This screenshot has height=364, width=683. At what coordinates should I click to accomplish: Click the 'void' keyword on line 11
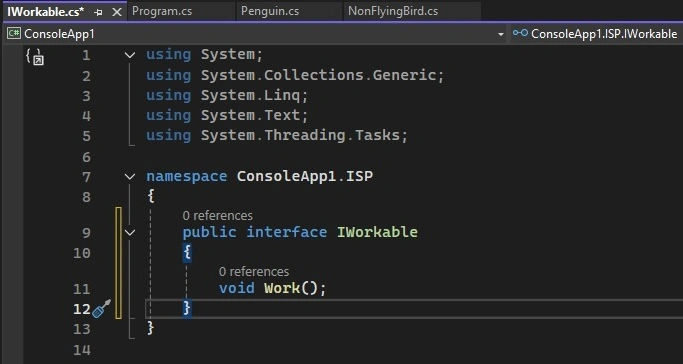click(x=237, y=288)
